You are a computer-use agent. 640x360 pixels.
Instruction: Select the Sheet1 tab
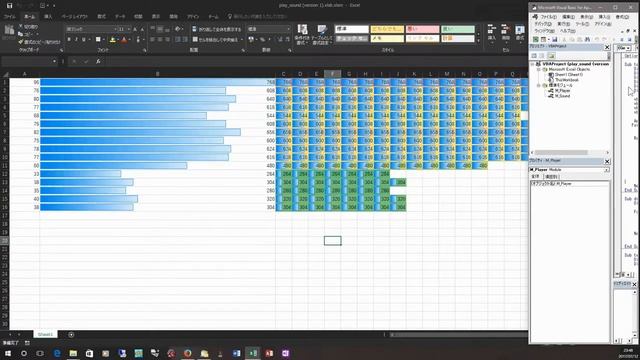[45, 334]
